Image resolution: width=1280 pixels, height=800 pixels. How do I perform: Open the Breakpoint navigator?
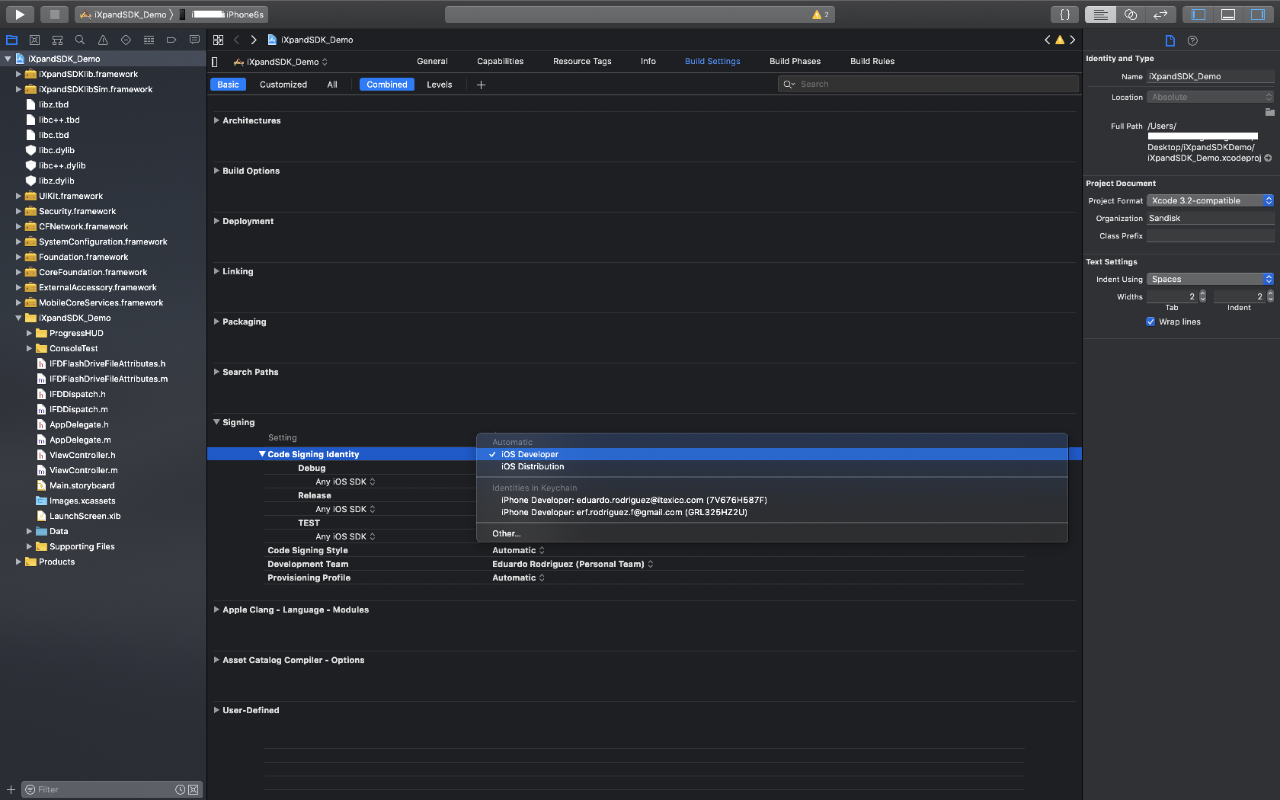(x=171, y=40)
